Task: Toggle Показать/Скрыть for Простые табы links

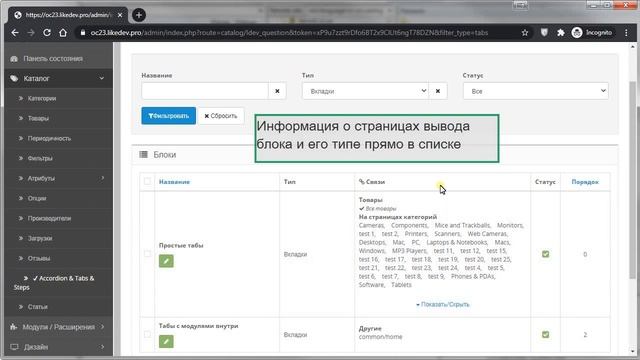Action: pos(443,304)
